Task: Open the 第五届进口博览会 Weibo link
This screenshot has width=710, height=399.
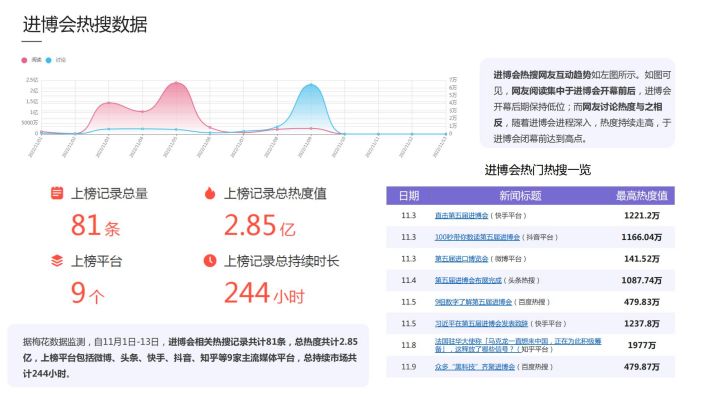Action: 461,259
